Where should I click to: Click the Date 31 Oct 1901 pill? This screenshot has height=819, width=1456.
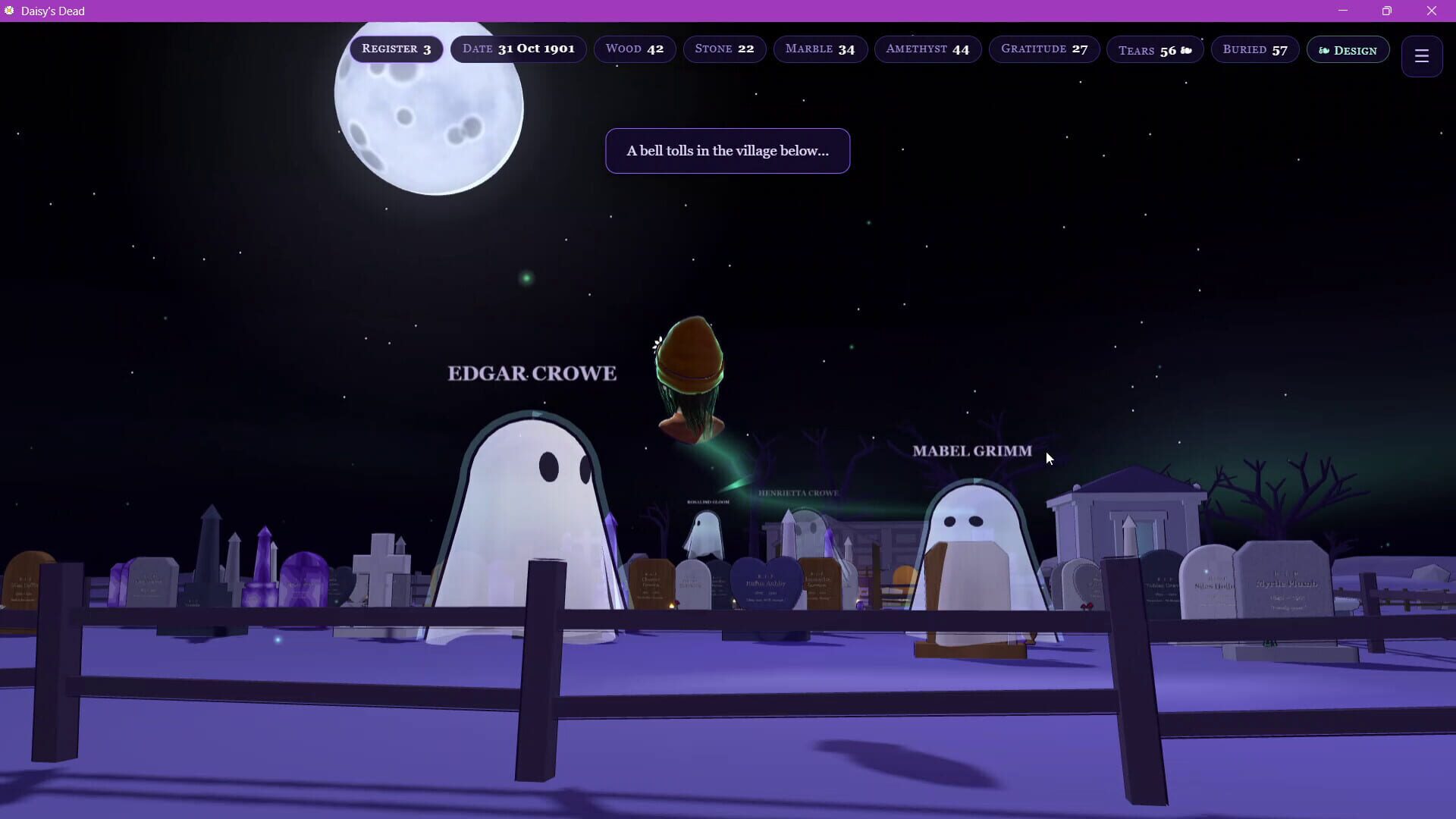pyautogui.click(x=518, y=49)
